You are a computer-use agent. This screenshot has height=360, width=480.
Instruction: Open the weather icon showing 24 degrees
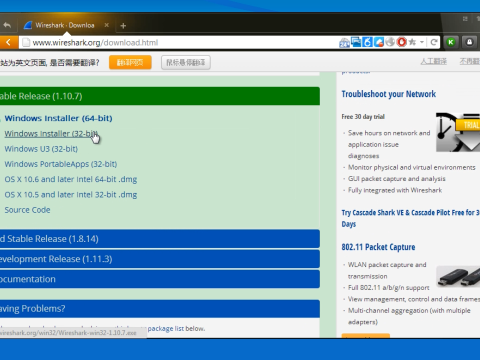(x=344, y=42)
